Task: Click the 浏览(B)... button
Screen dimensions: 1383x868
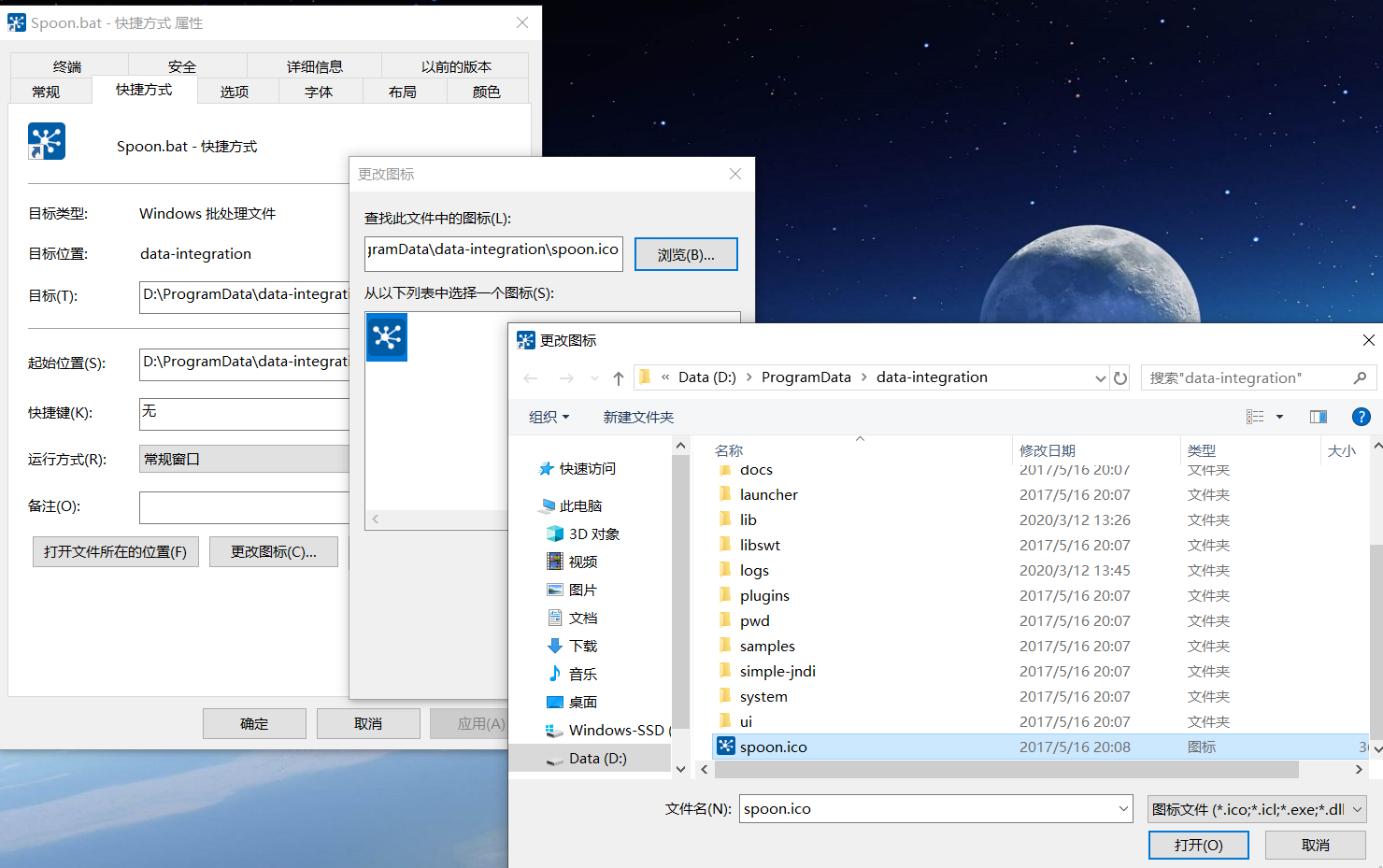Action: [686, 254]
